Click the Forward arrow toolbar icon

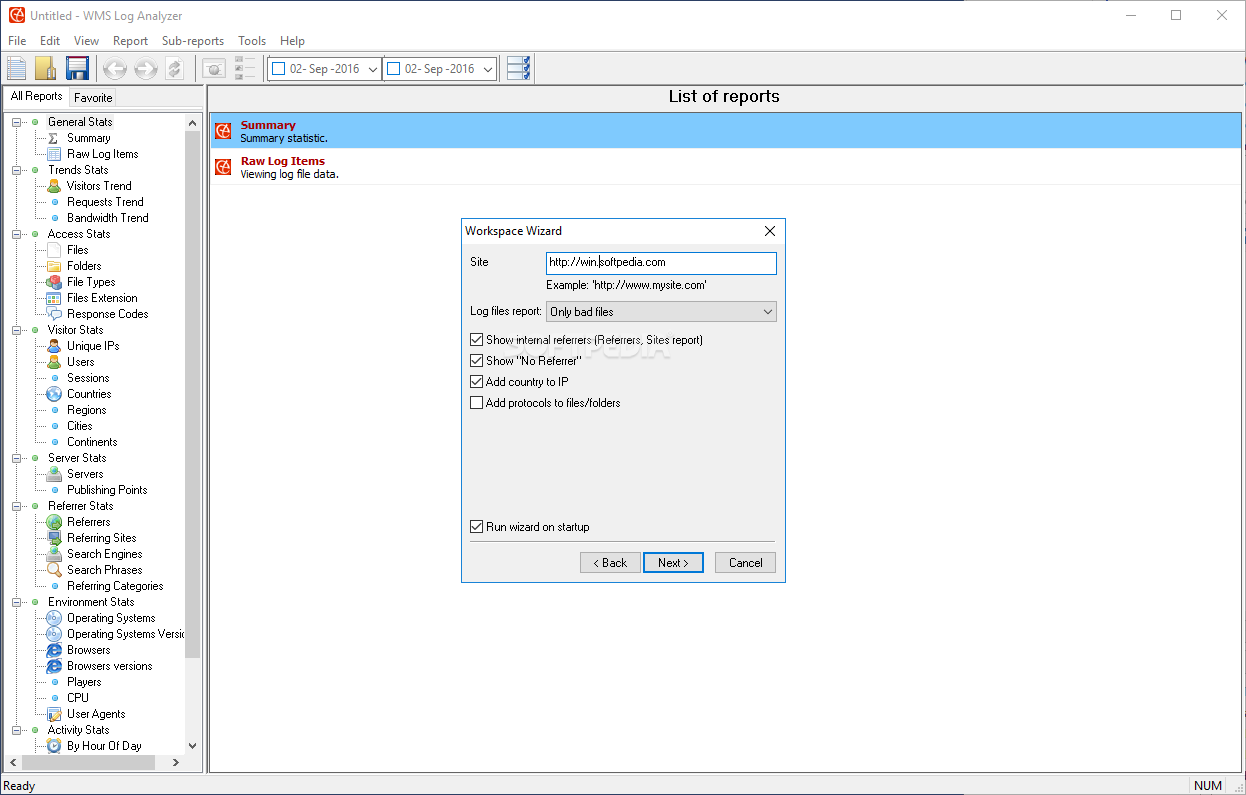coord(145,69)
